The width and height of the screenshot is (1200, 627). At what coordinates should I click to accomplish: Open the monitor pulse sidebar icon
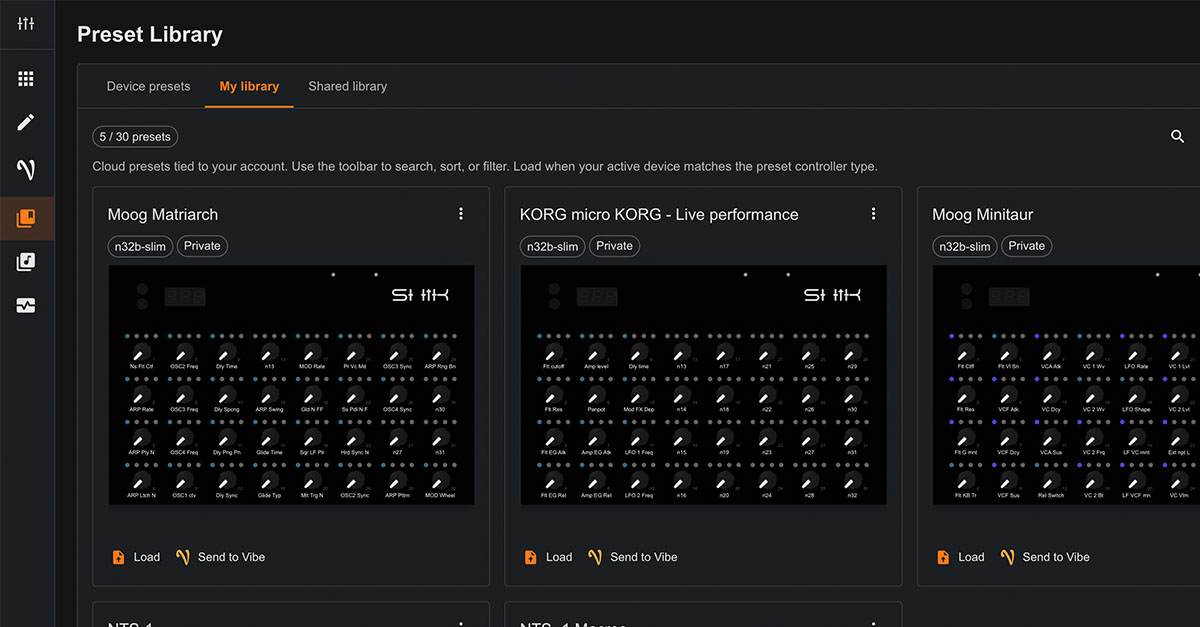coord(26,306)
